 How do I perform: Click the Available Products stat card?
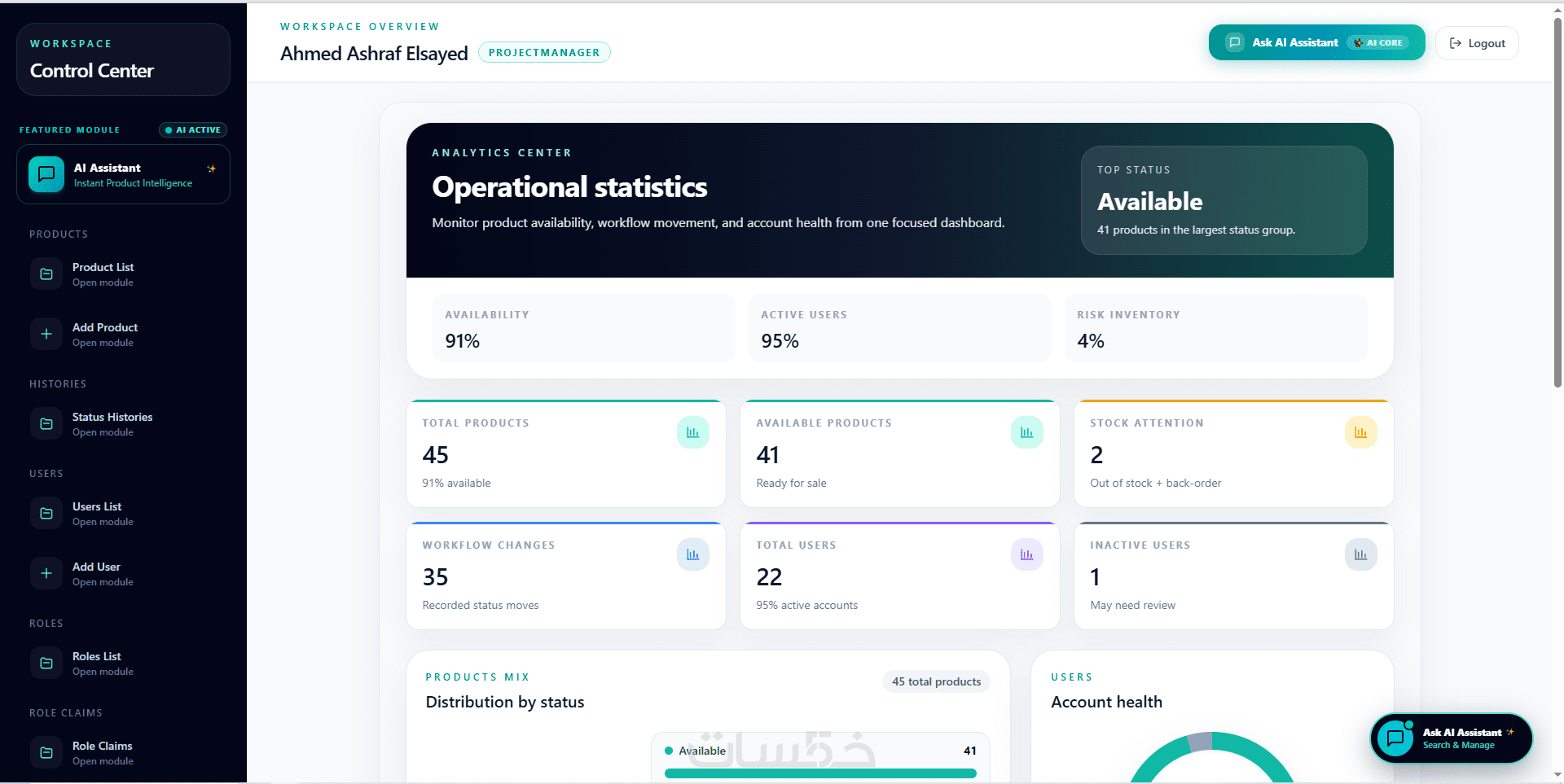click(899, 453)
